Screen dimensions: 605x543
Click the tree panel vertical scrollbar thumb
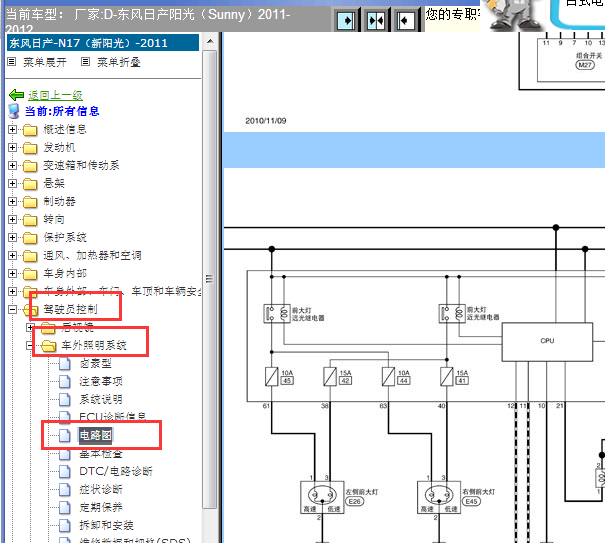(x=210, y=279)
